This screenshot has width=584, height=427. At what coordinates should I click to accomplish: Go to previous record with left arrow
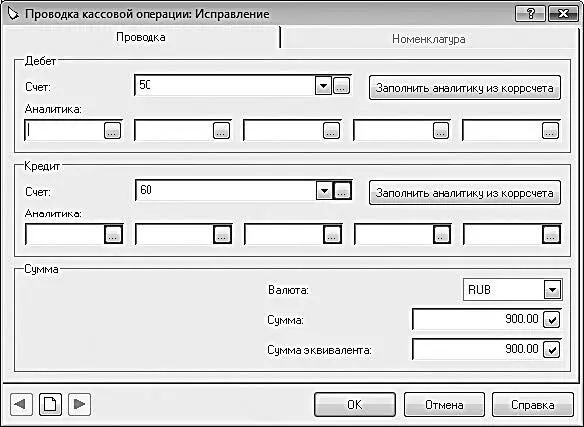21,404
